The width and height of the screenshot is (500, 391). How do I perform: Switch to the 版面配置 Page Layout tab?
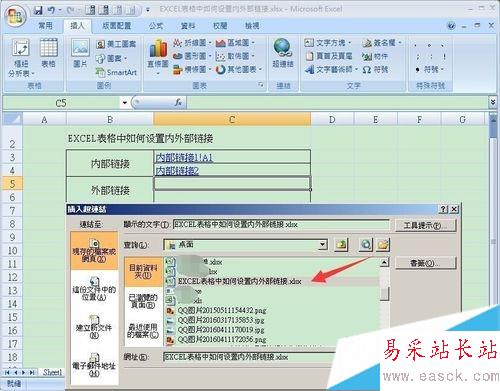(117, 26)
